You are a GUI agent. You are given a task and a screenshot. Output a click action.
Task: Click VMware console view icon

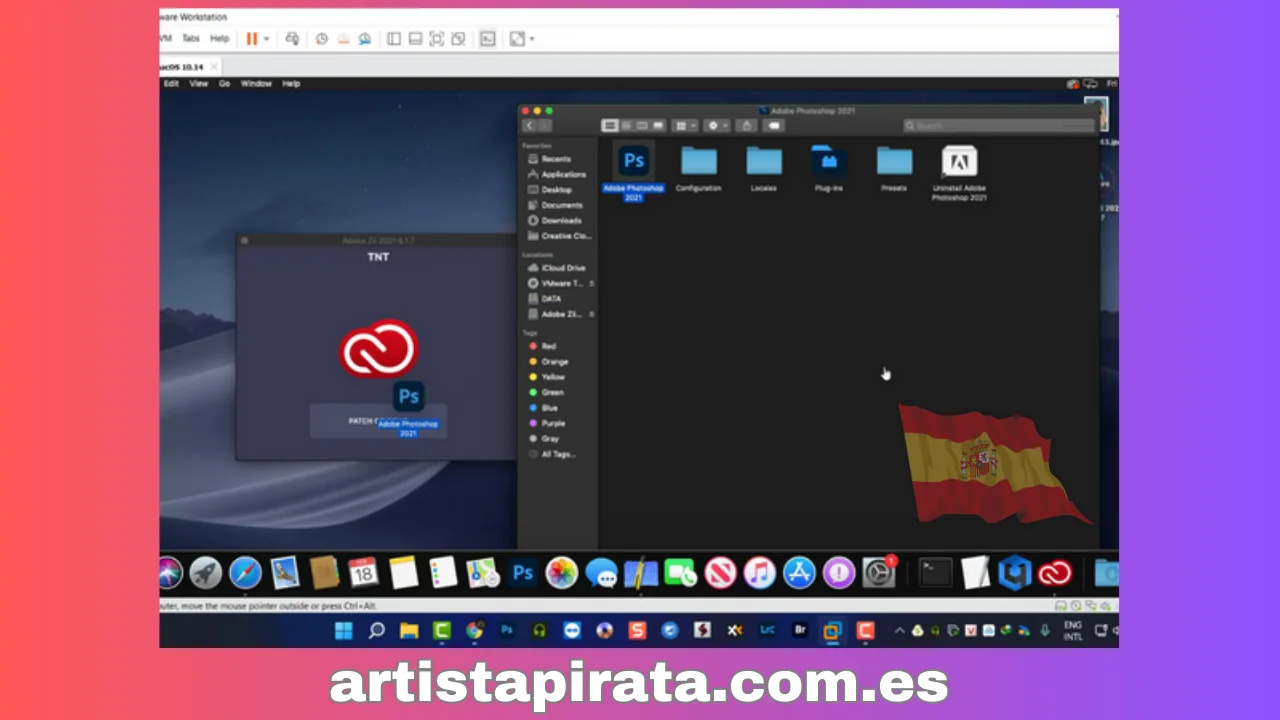pos(488,39)
